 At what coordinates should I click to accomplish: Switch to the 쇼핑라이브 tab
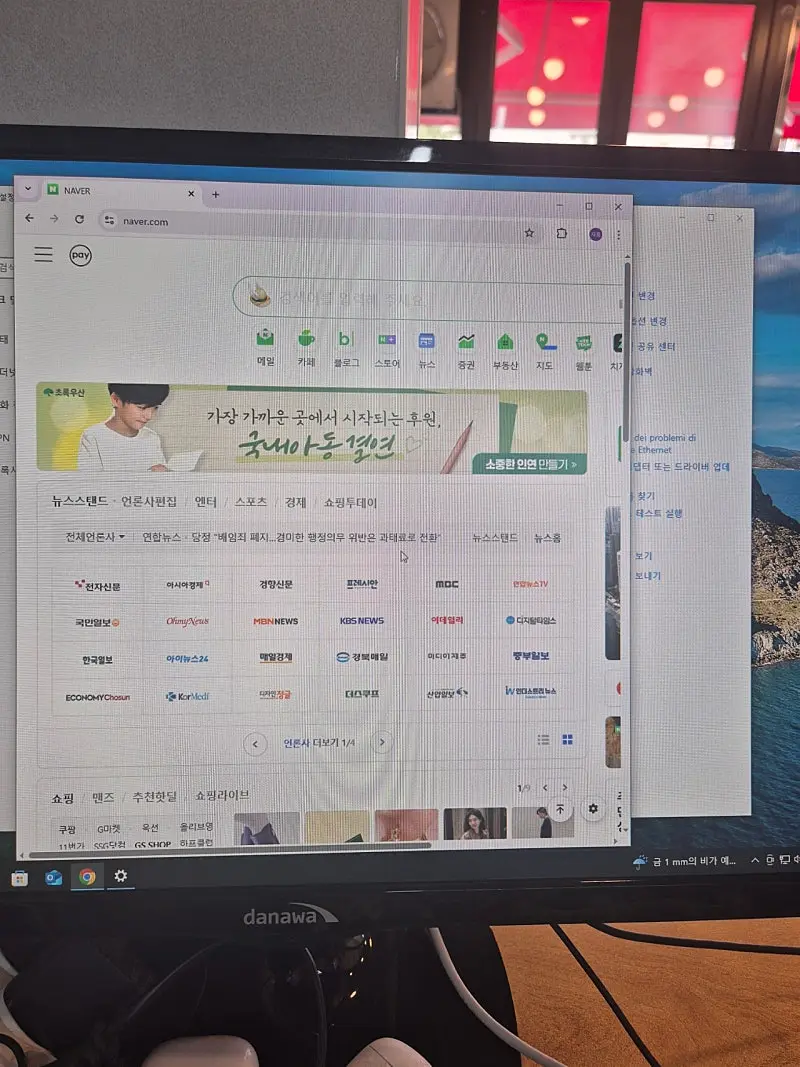pos(223,795)
